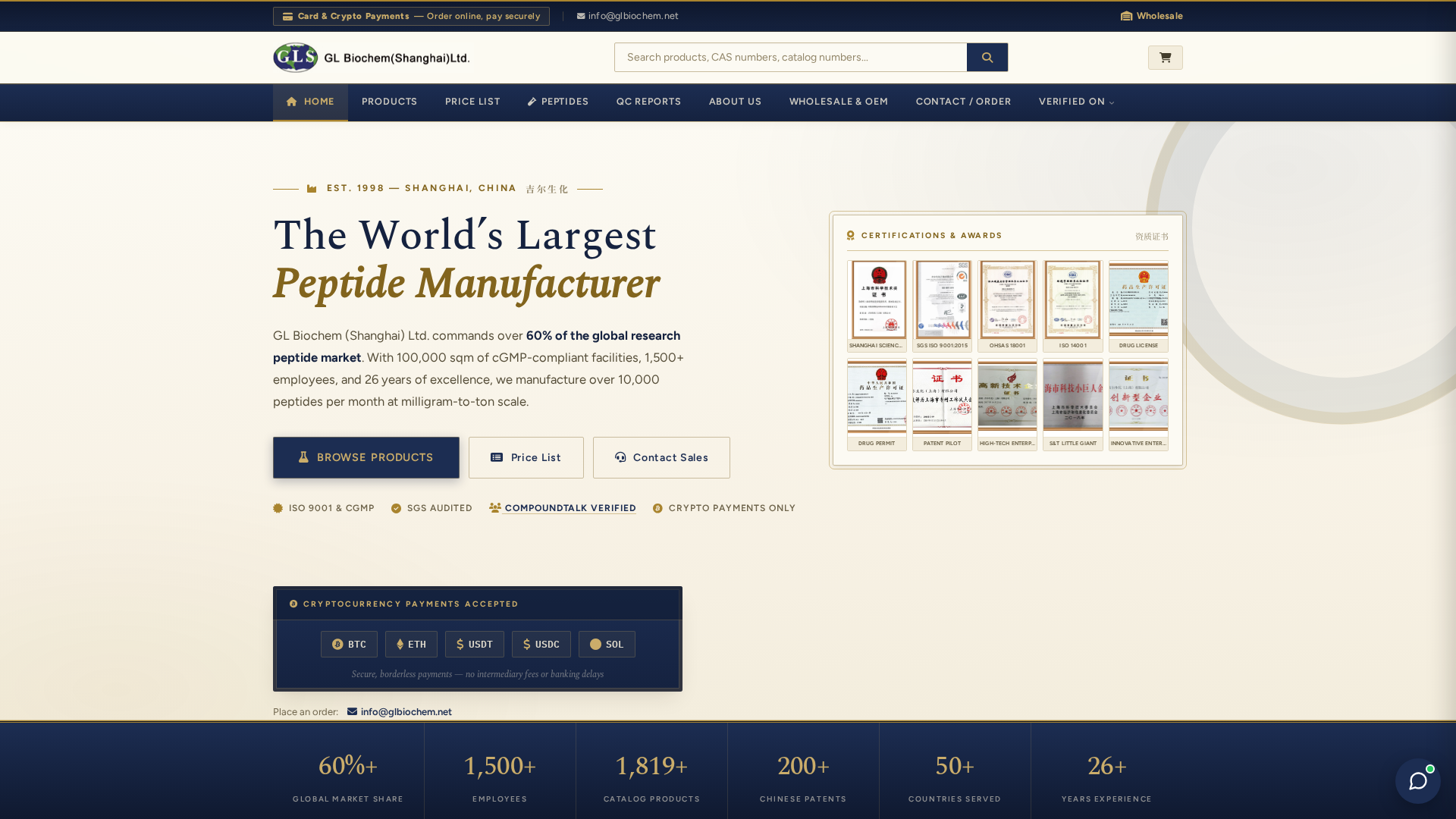View S&T Little Giant certificate

(x=1072, y=404)
